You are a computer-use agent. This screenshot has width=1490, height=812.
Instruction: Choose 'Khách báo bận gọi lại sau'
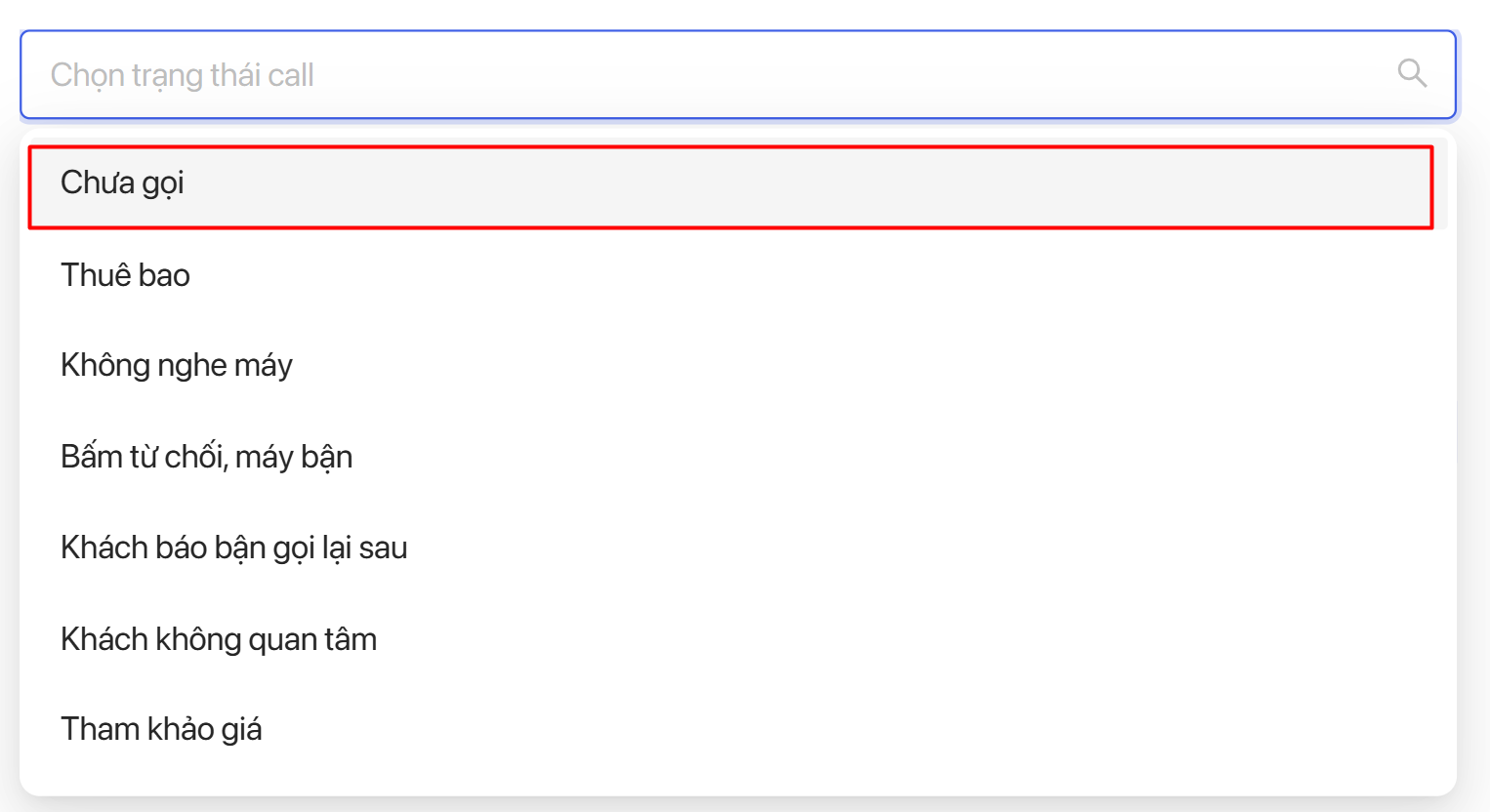pos(738,548)
